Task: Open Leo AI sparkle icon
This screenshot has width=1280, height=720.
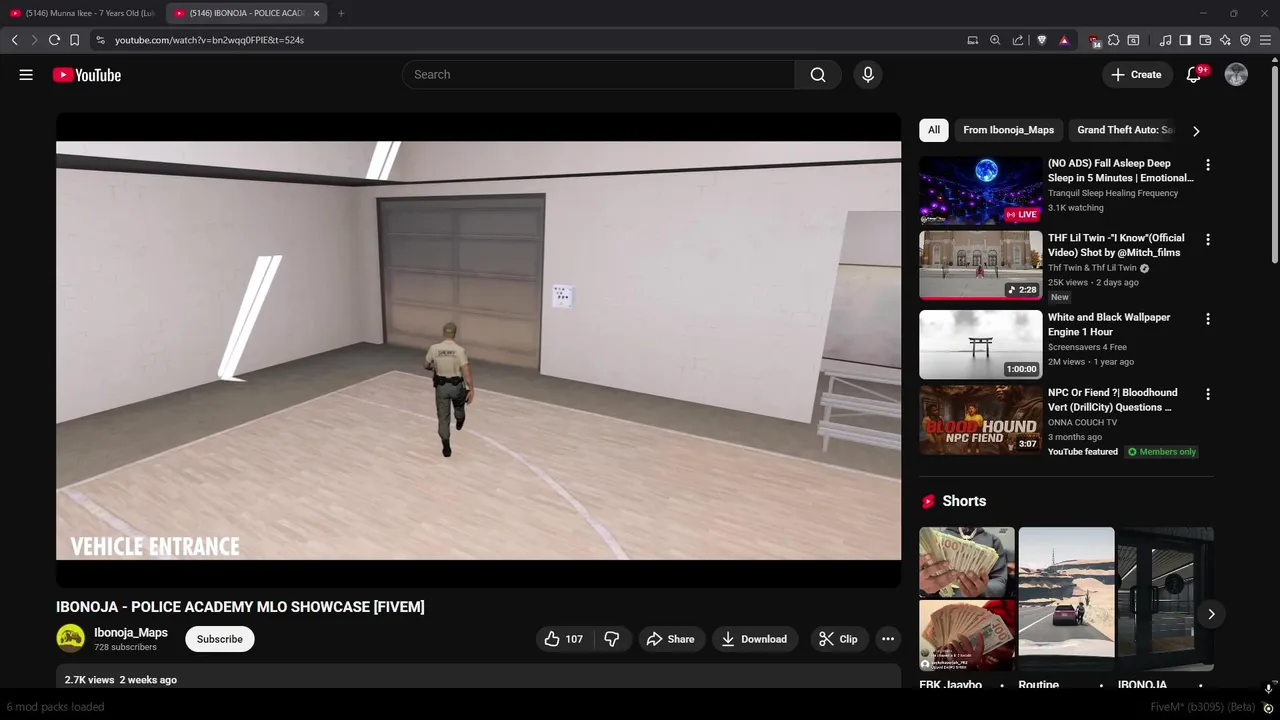Action: click(1225, 40)
